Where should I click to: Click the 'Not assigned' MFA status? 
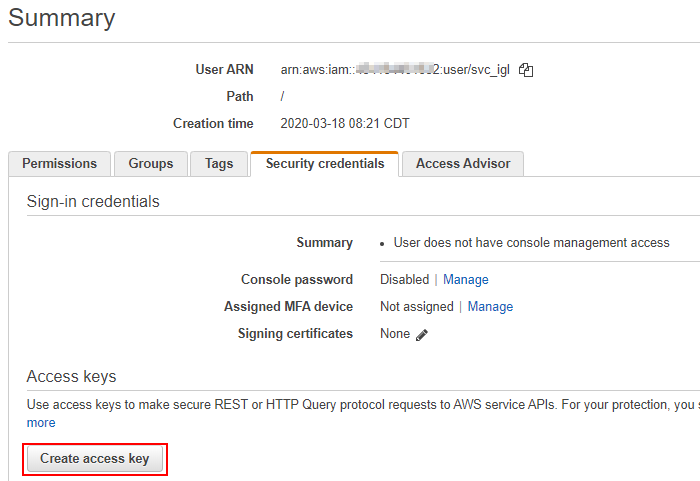click(416, 307)
